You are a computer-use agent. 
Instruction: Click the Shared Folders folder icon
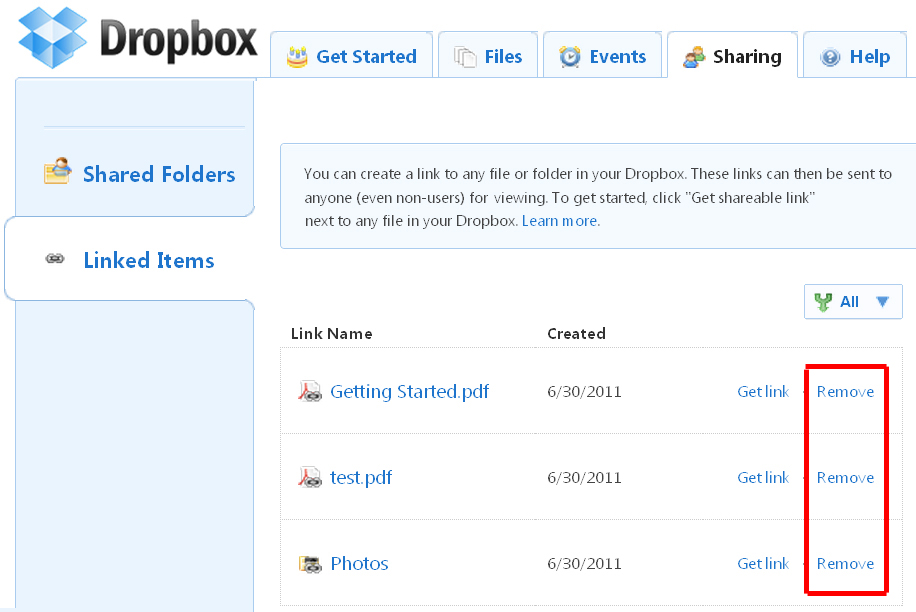pyautogui.click(x=58, y=171)
